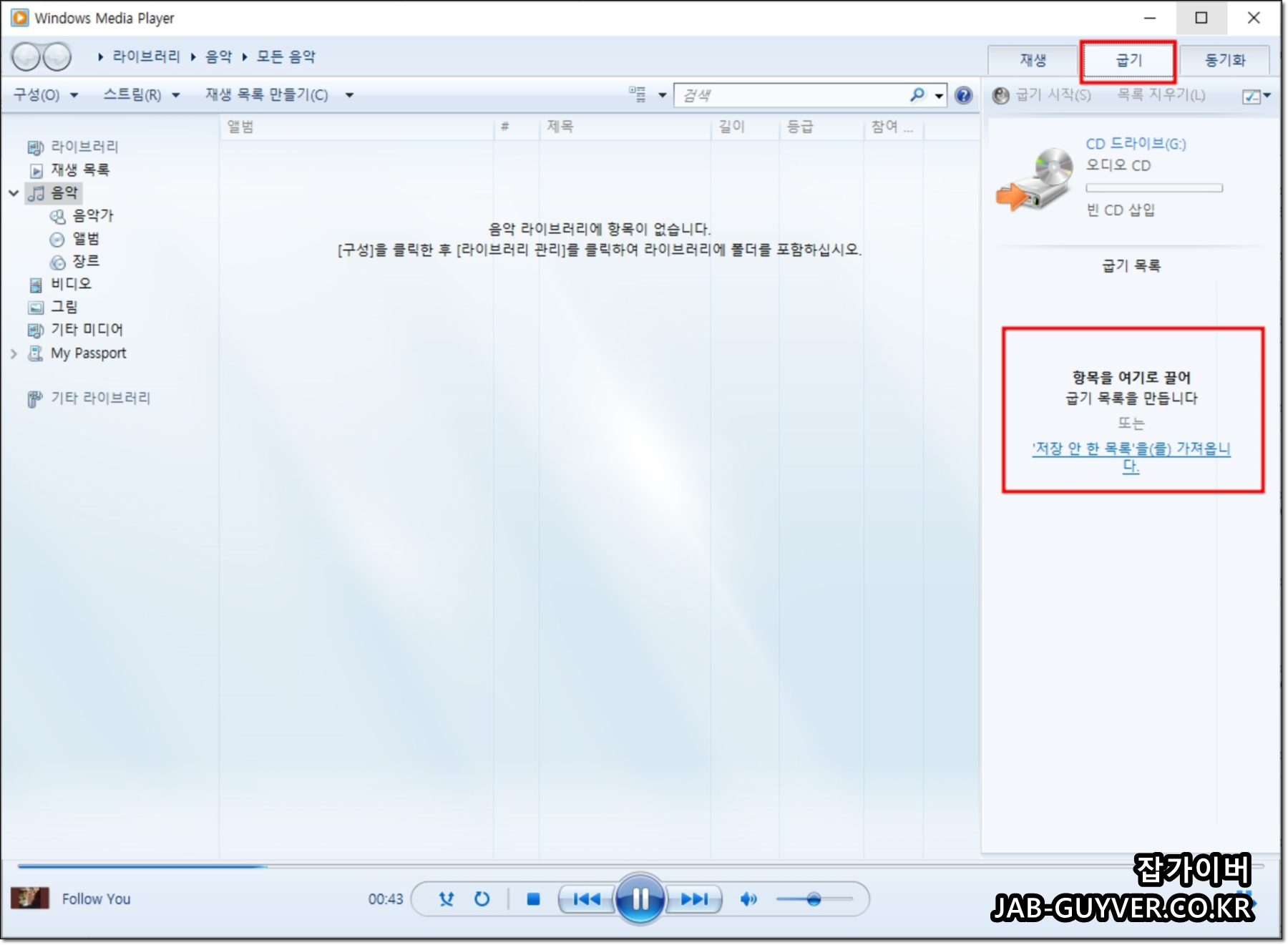1288x945 pixels.
Task: Expand the My Passport node
Action: pos(14,353)
